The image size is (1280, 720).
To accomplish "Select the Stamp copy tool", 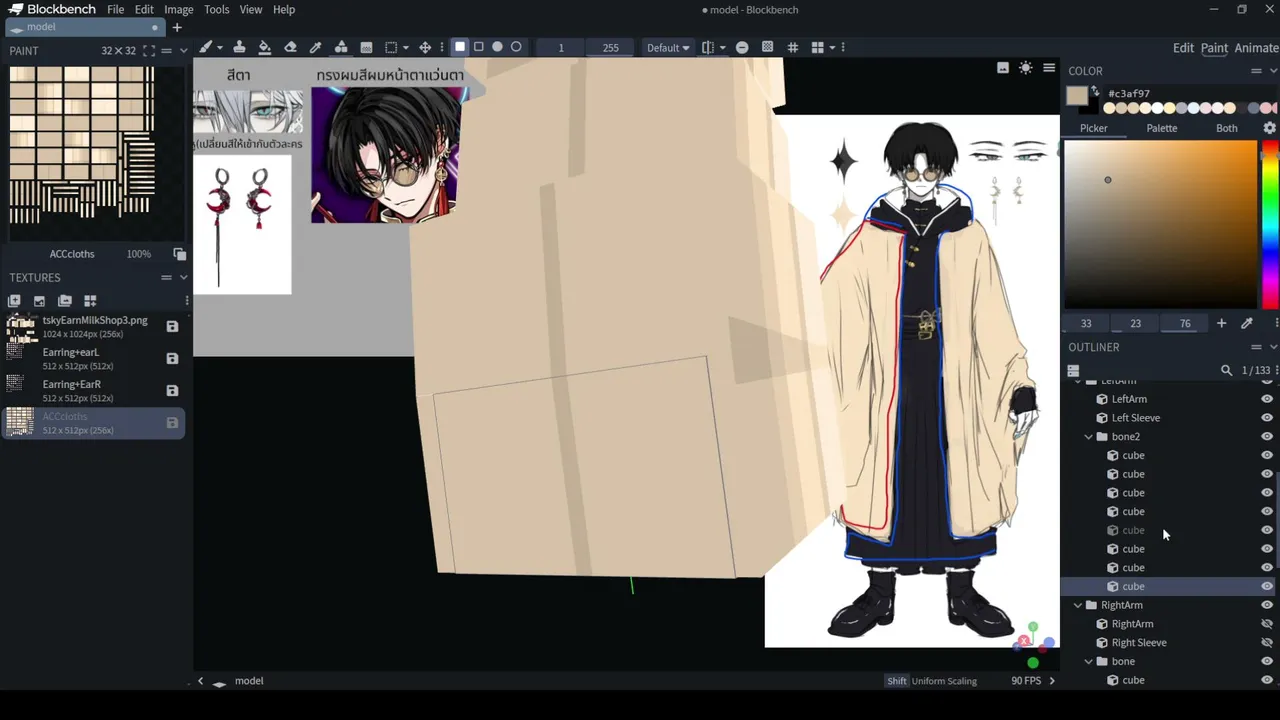I will coord(239,47).
